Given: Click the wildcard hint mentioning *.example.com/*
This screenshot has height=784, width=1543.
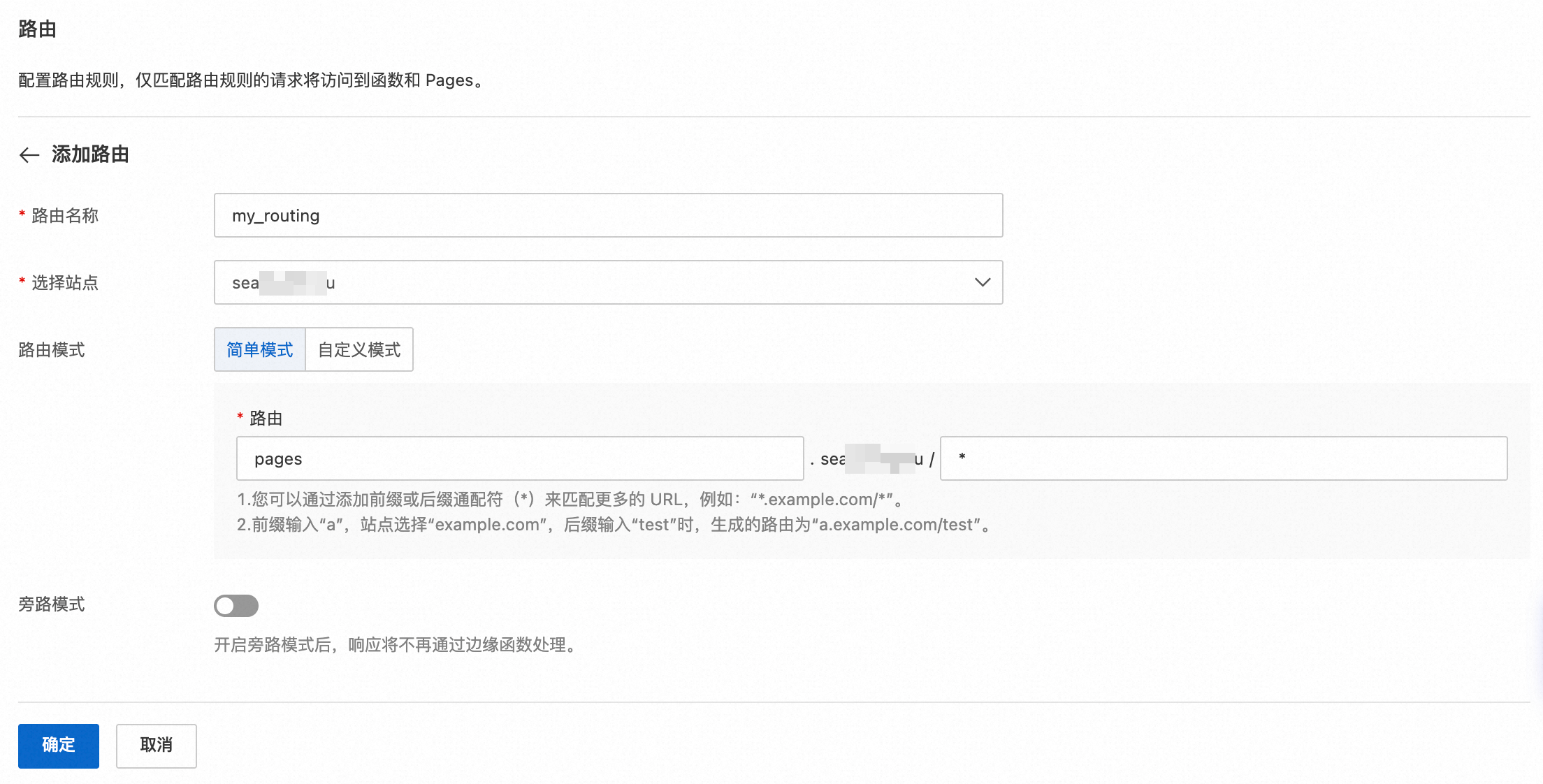Looking at the screenshot, I should pos(572,500).
